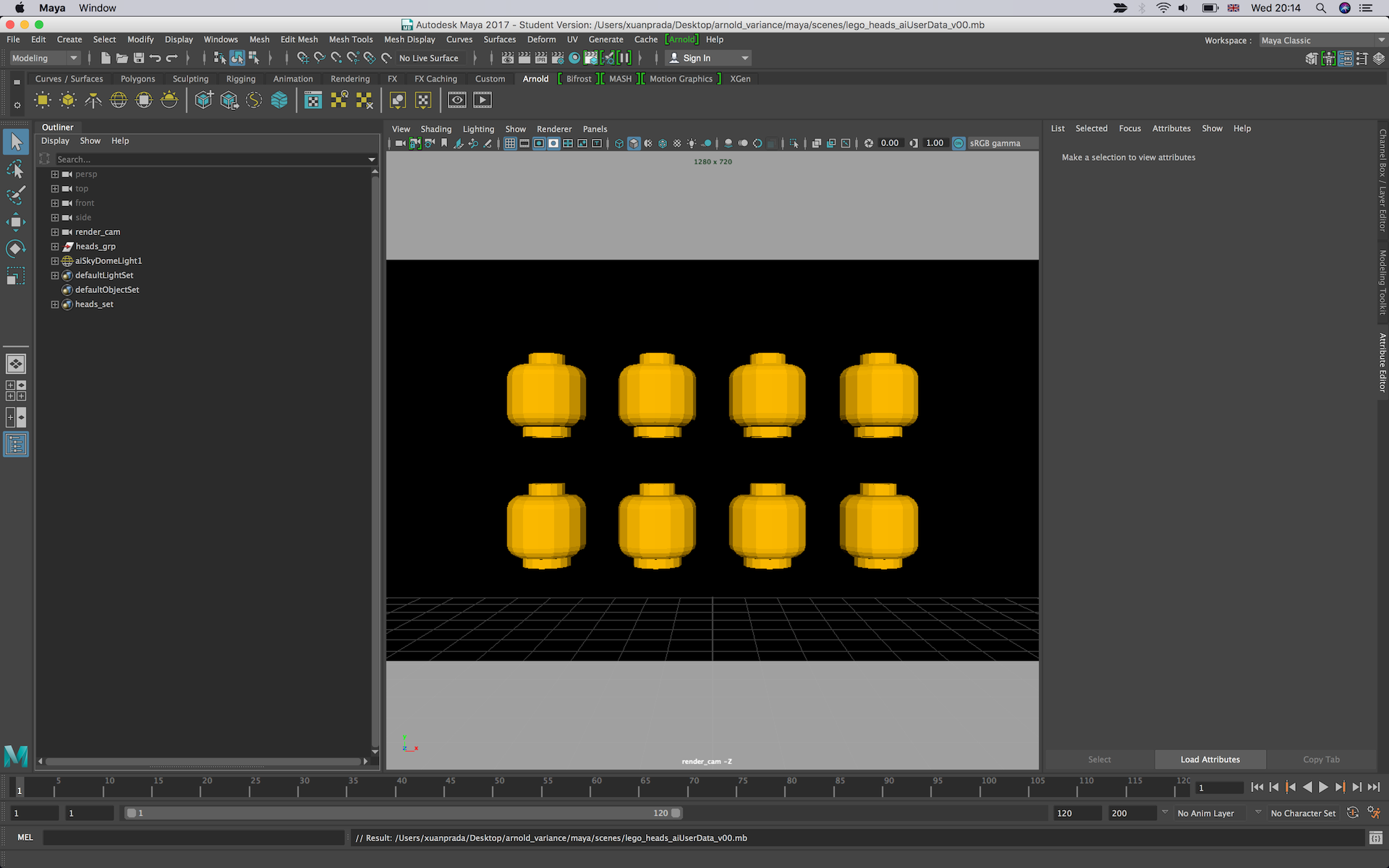The image size is (1389, 868).
Task: Open the Outliner search filter dropdown arrow
Action: pos(372,159)
